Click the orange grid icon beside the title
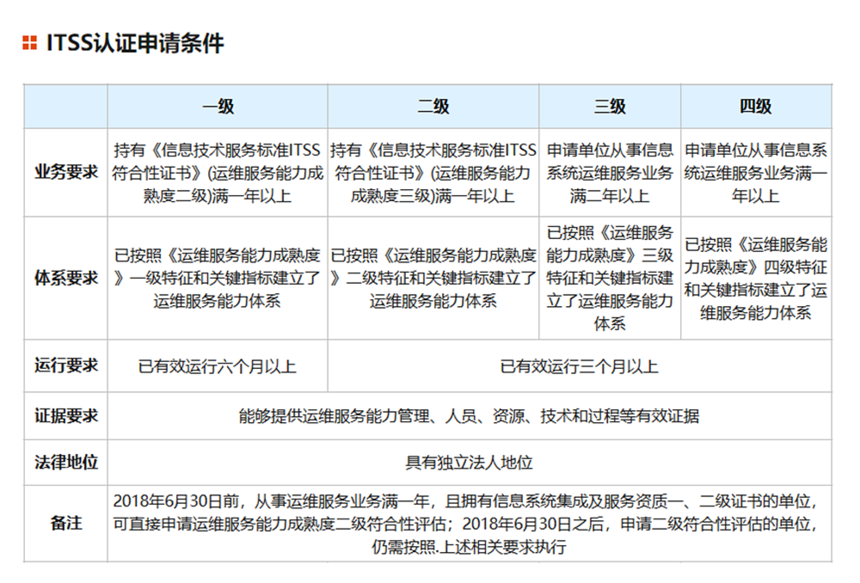The image size is (860, 583). pyautogui.click(x=30, y=43)
